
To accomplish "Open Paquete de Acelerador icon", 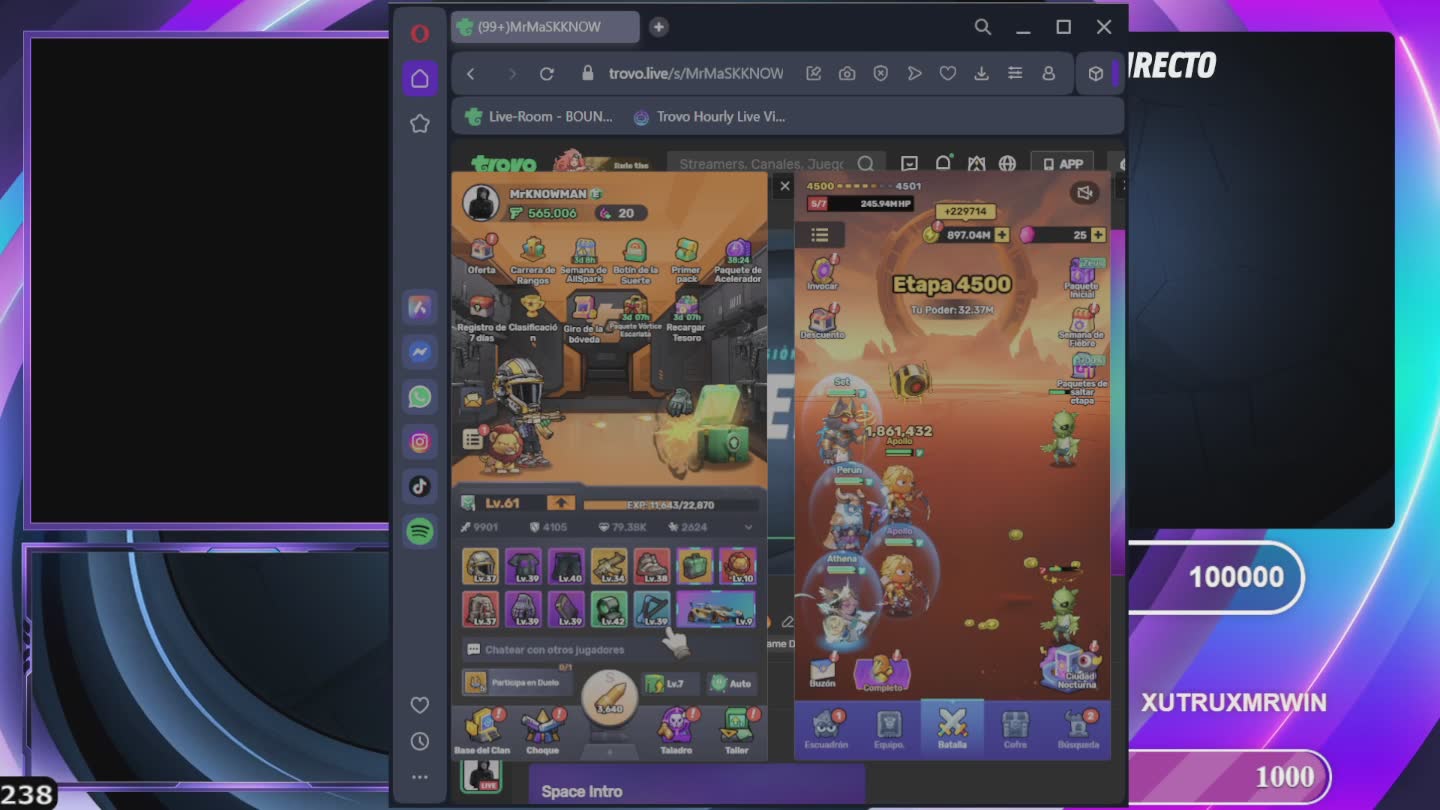I will [738, 260].
